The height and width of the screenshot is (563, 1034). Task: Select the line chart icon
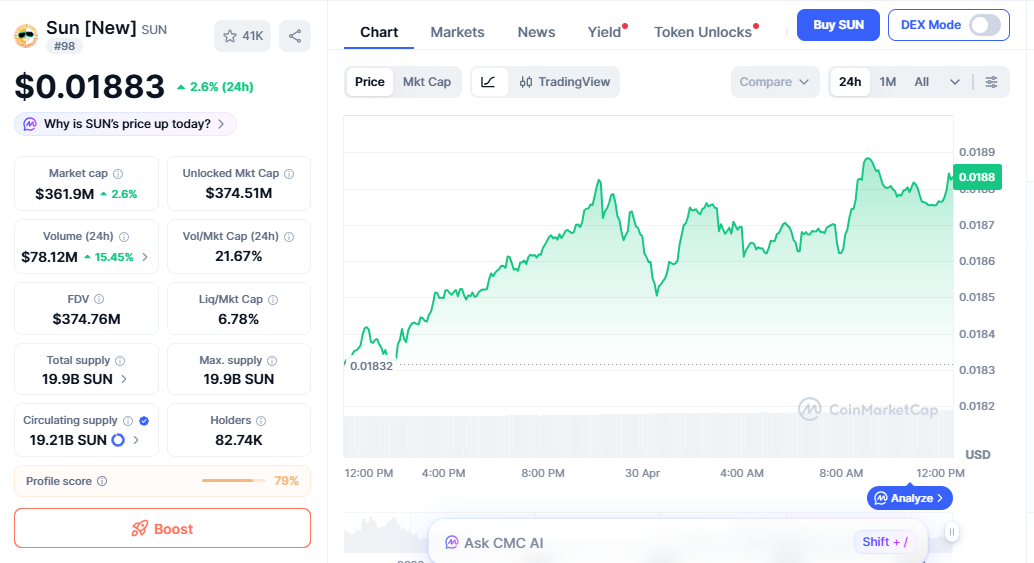click(488, 82)
